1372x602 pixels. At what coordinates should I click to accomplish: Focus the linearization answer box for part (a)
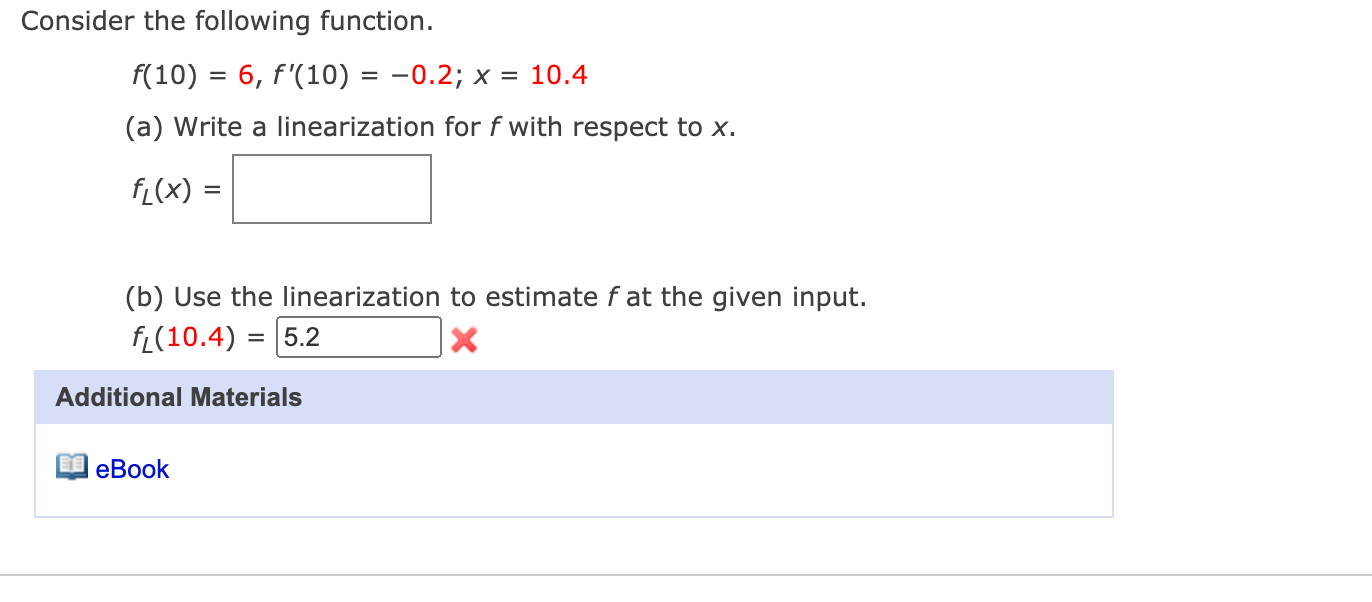click(331, 188)
